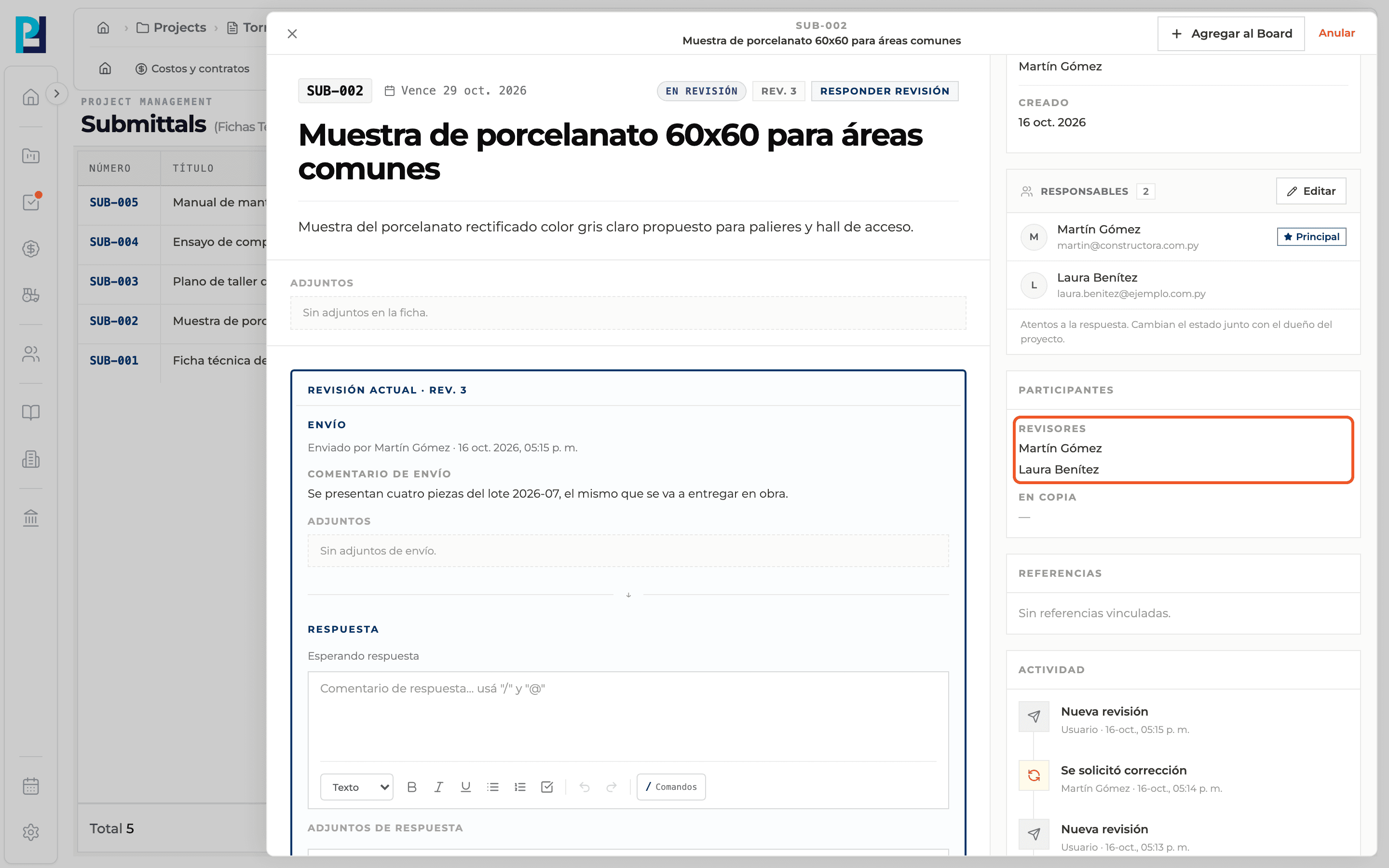Open the settings gear in sidebar
The width and height of the screenshot is (1389, 868).
pyautogui.click(x=30, y=832)
